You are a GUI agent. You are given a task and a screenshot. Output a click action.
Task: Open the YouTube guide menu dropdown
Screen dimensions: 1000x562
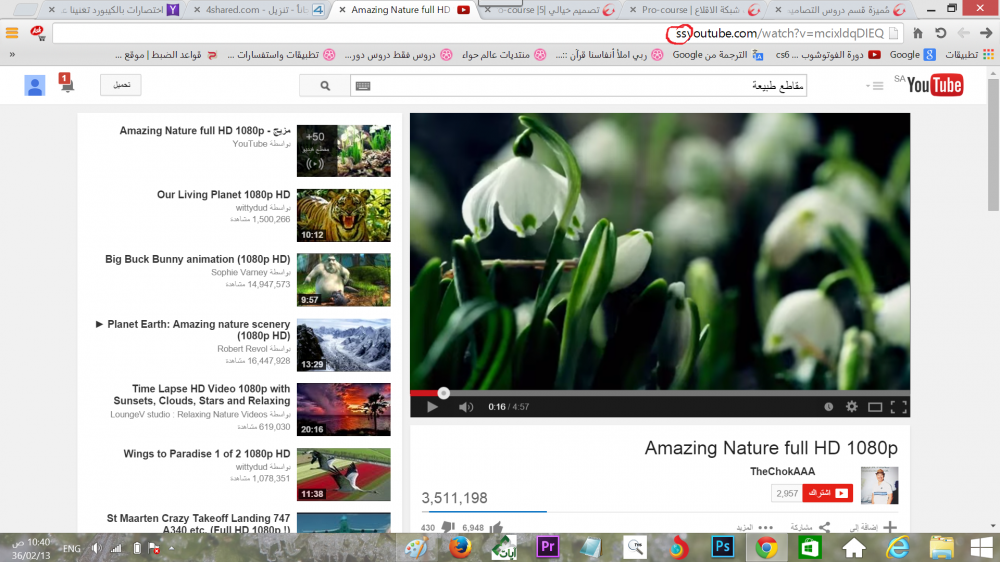877,86
